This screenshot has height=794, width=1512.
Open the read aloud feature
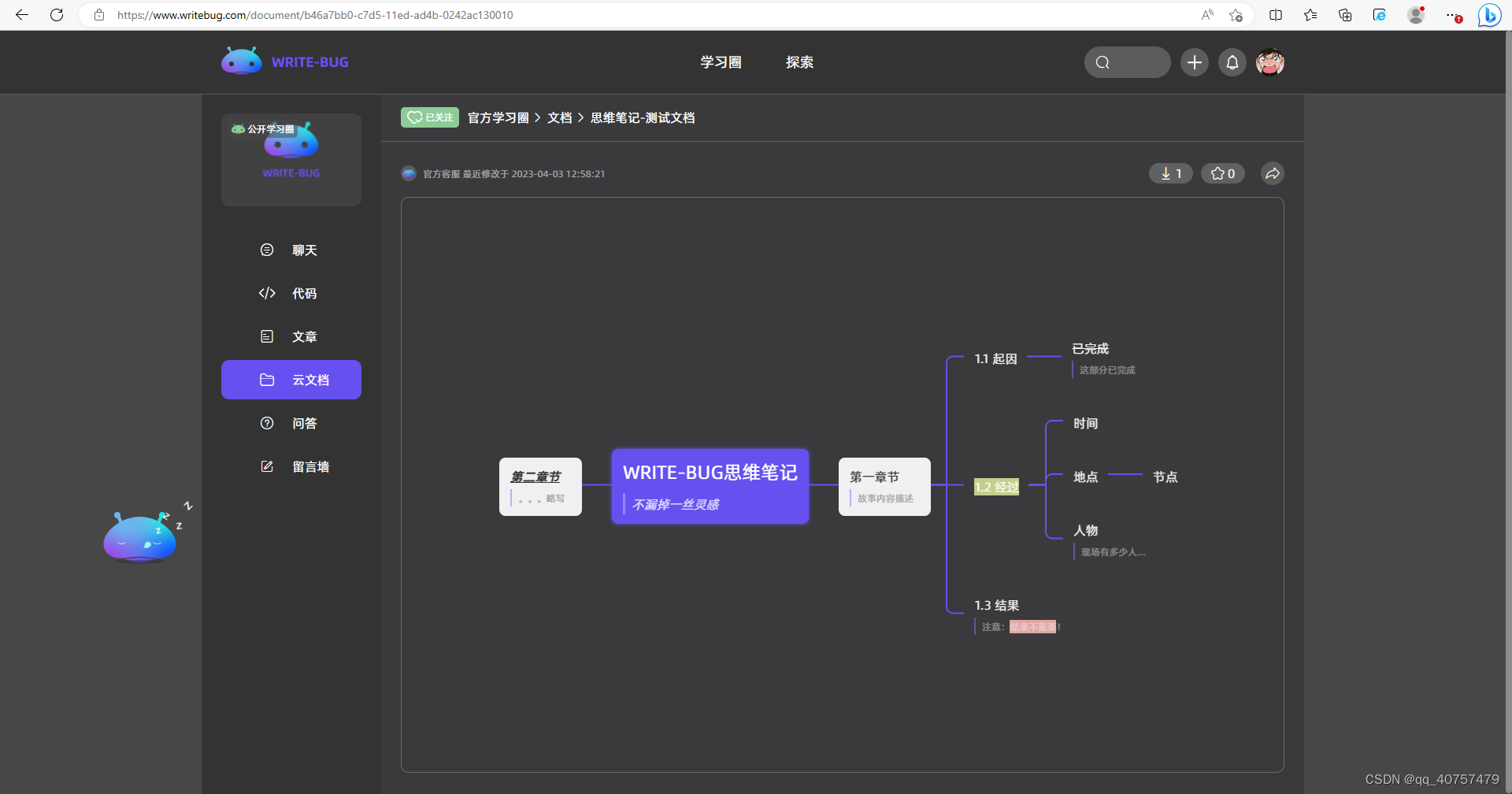(x=1207, y=15)
